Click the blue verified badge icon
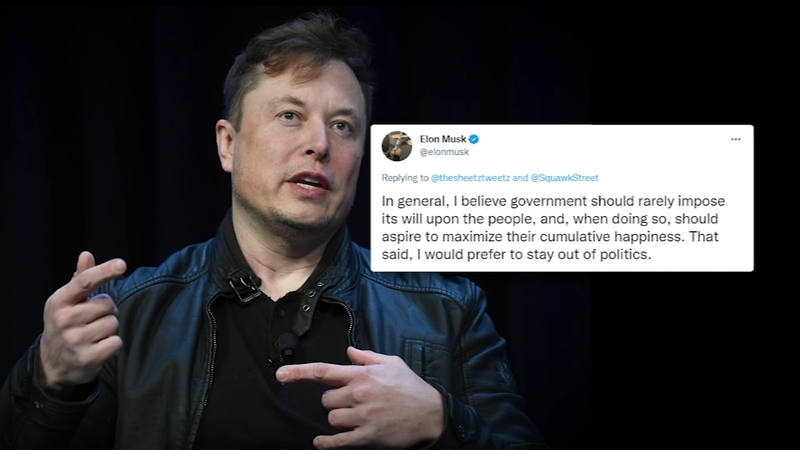800x450 pixels. 474,139
